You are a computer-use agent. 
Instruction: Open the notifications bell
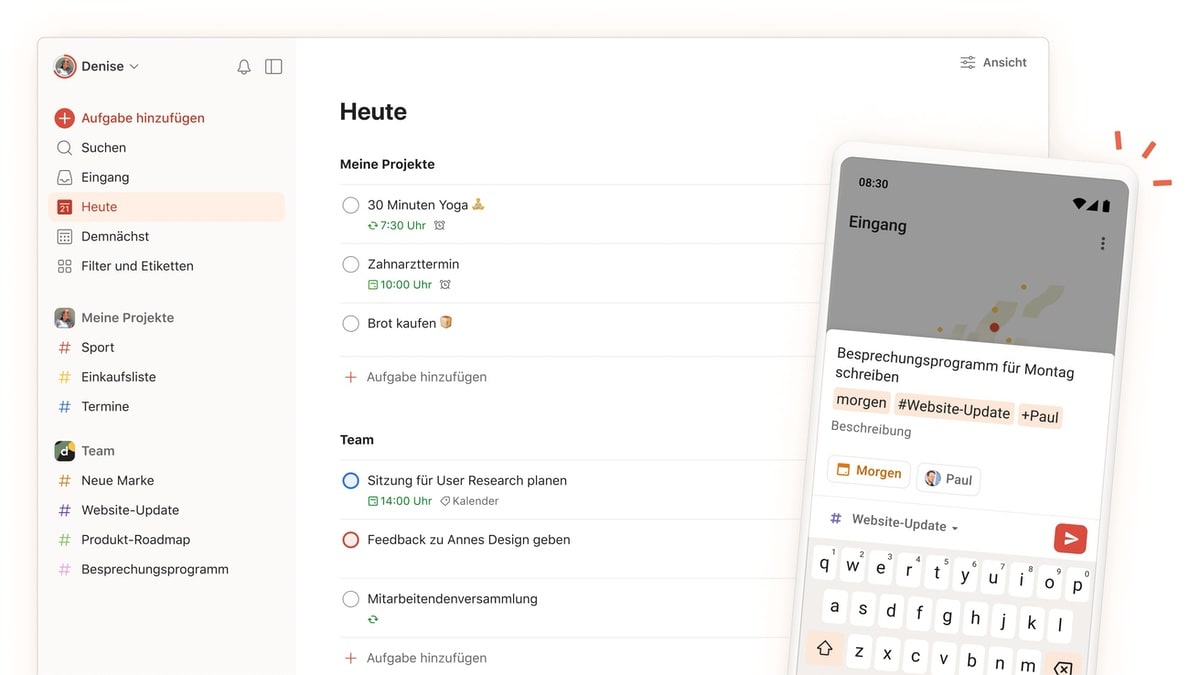point(244,67)
